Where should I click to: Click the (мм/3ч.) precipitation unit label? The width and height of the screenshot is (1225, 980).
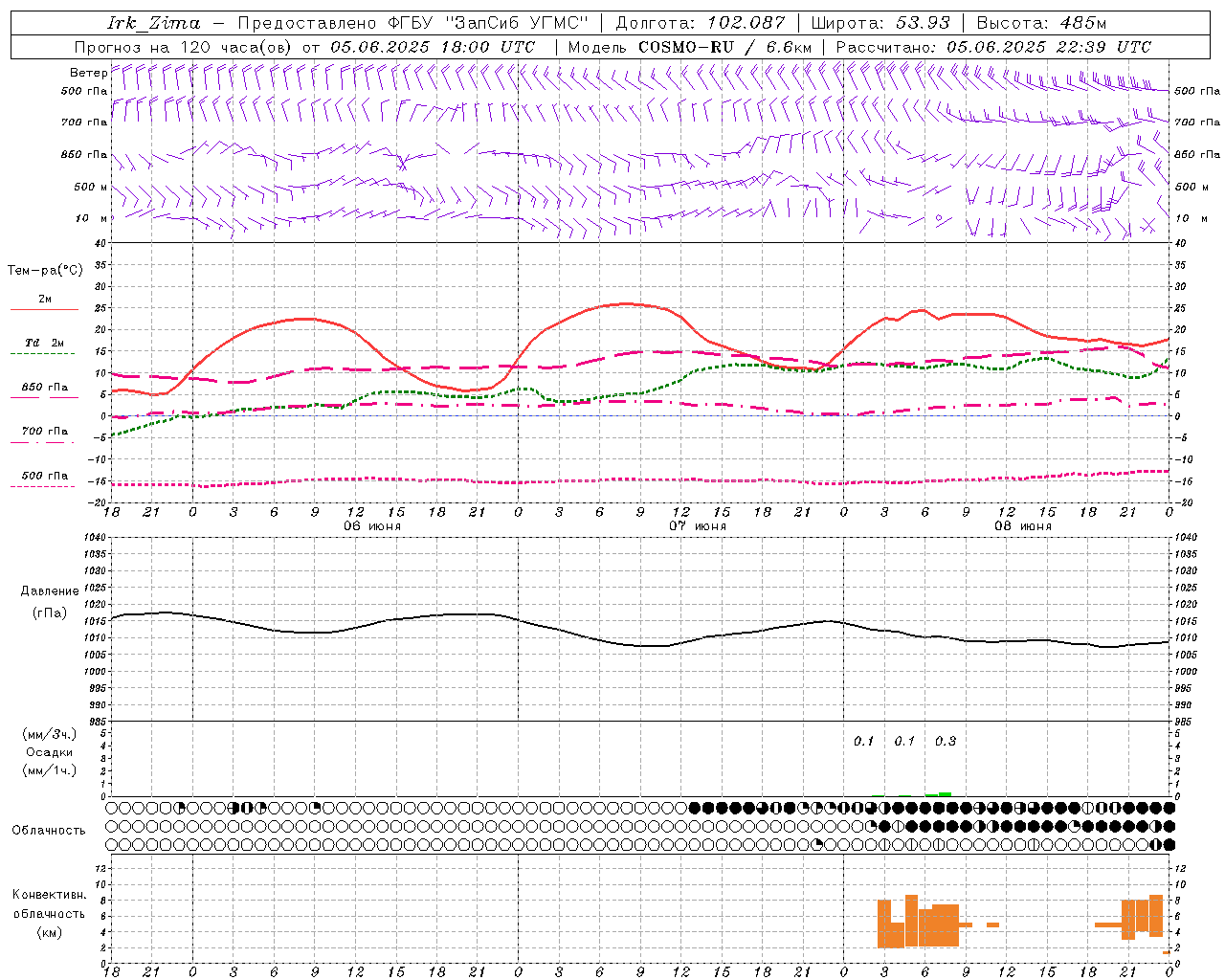point(50,734)
